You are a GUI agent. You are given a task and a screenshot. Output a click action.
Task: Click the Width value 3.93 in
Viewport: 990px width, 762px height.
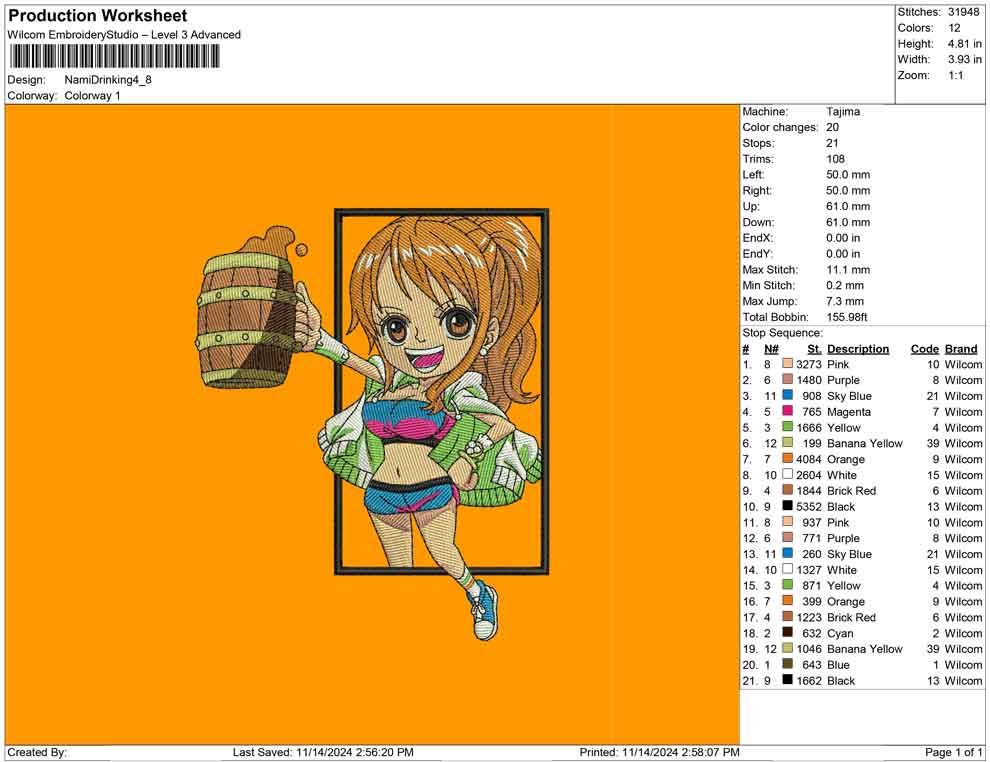pyautogui.click(x=964, y=59)
